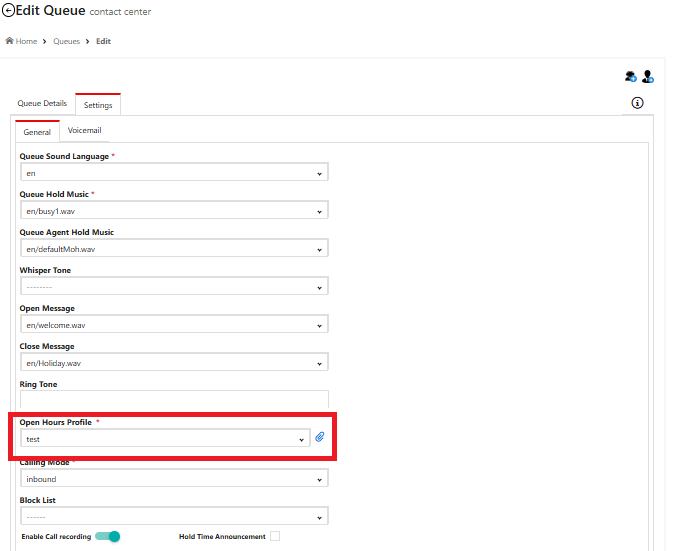Switch to the Queue Details tab

(42, 103)
